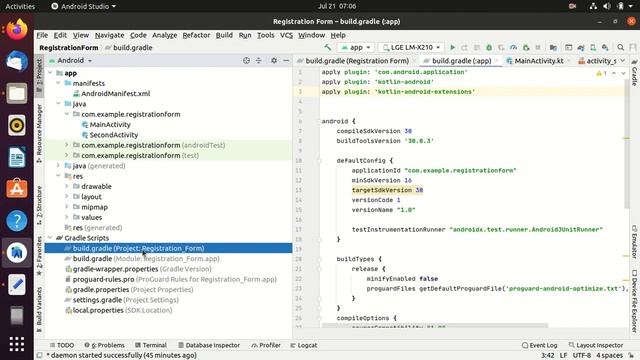Click the Stop square icon in toolbar
640x360 pixels.
click(x=538, y=48)
